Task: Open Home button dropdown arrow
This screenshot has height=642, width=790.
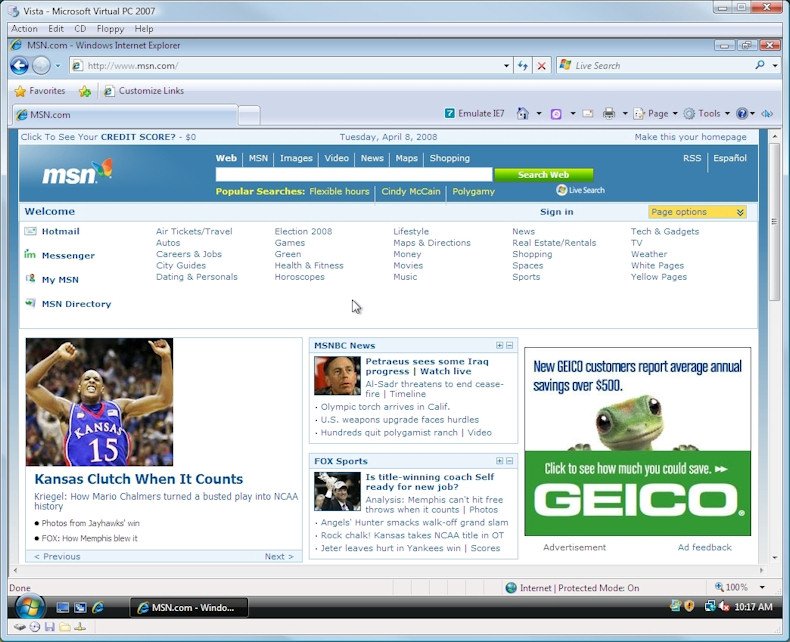Action: 539,113
